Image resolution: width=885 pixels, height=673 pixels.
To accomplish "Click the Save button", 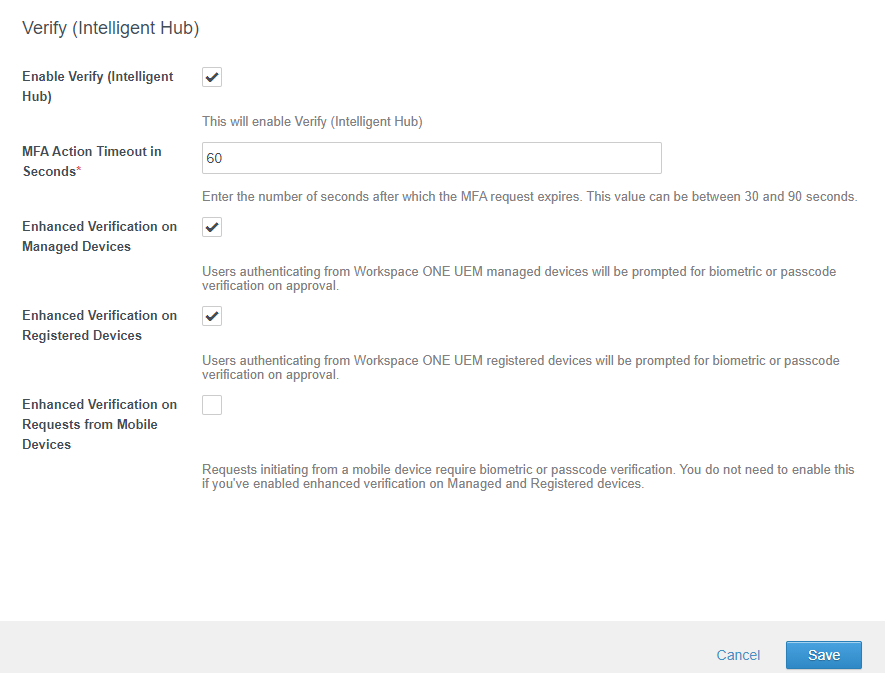I will pos(823,655).
